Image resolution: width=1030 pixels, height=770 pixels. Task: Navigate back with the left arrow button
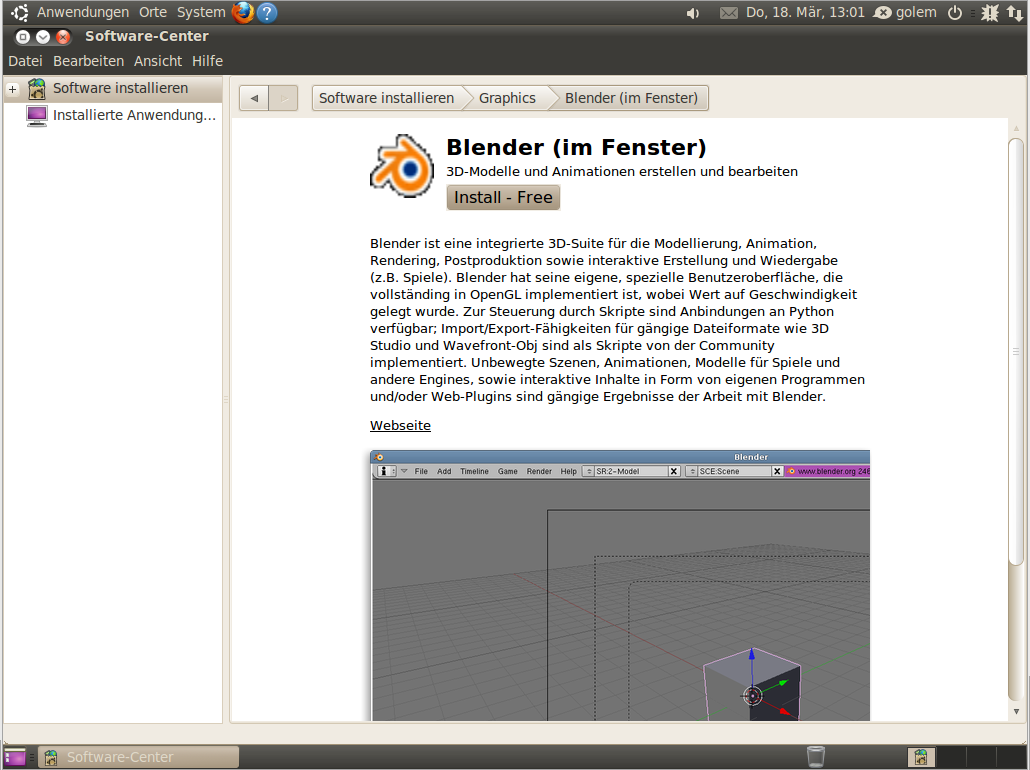point(253,97)
